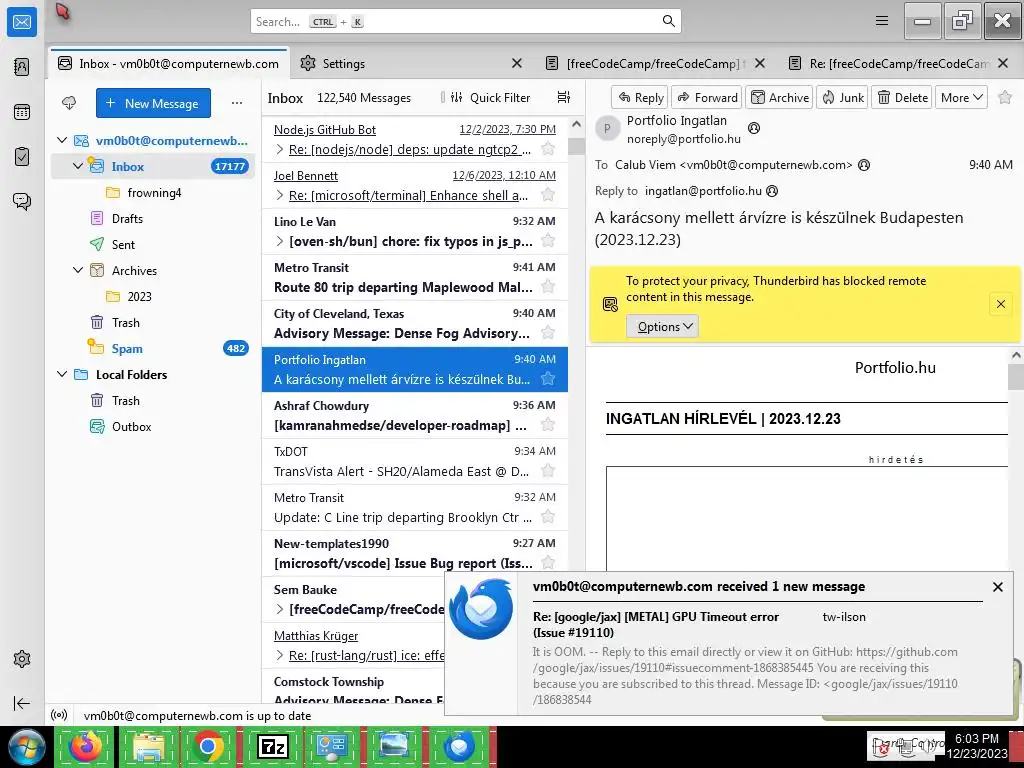
Task: Reply to the open message
Action: pyautogui.click(x=640, y=97)
